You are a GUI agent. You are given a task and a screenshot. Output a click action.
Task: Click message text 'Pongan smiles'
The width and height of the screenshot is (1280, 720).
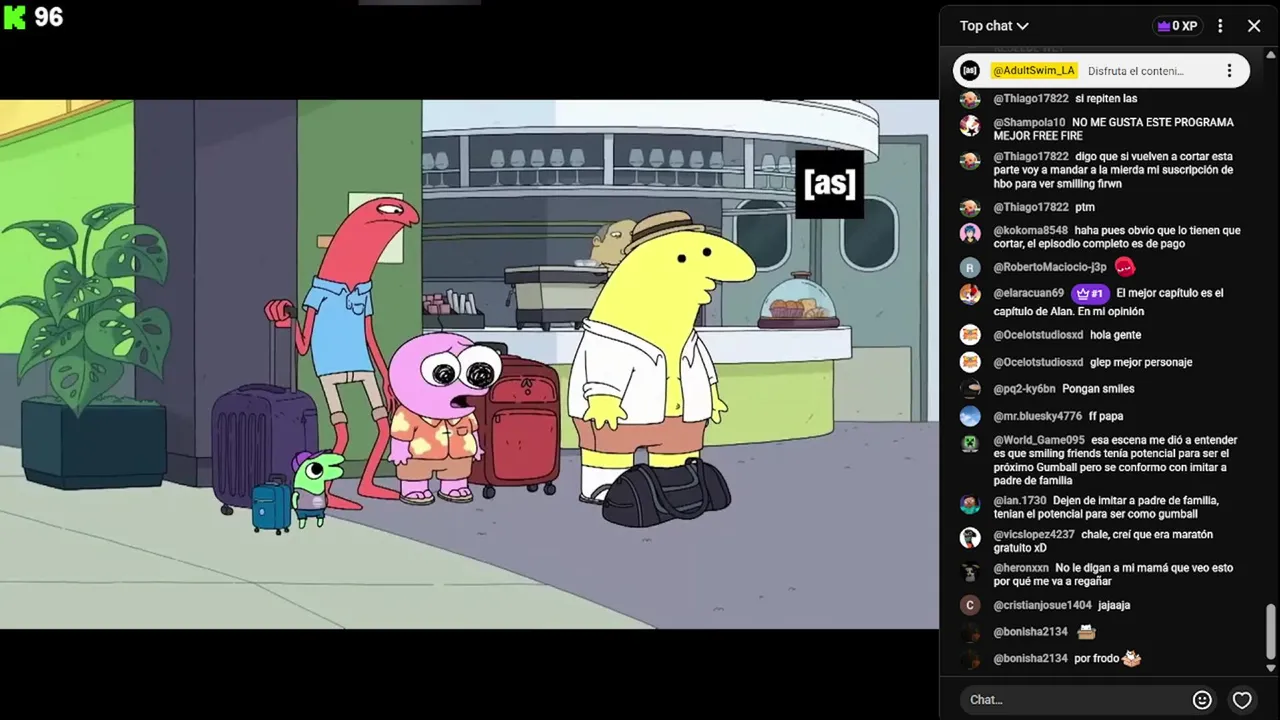1098,389
